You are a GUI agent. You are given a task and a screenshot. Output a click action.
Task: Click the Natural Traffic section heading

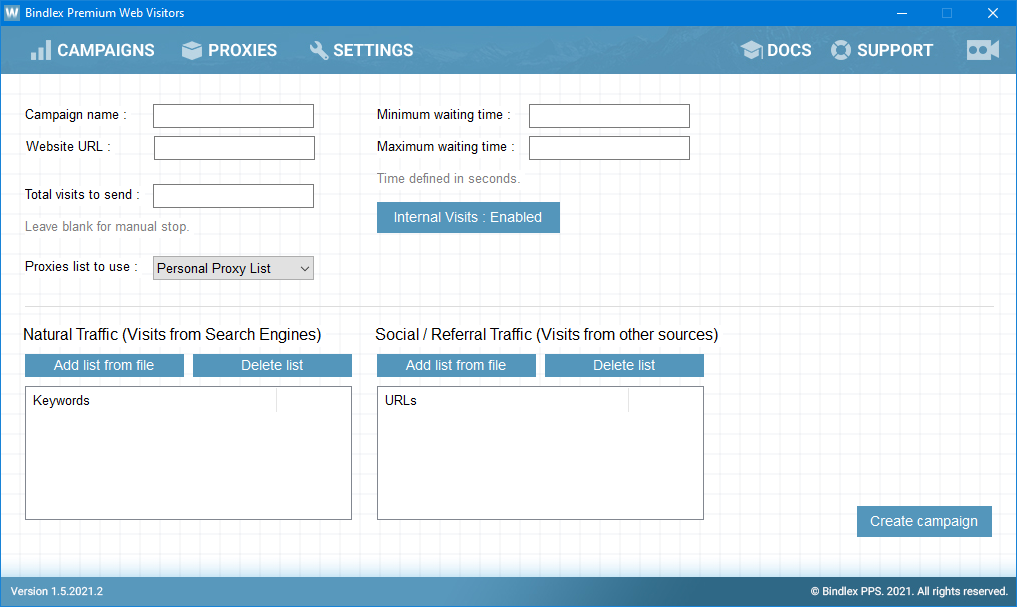[172, 335]
